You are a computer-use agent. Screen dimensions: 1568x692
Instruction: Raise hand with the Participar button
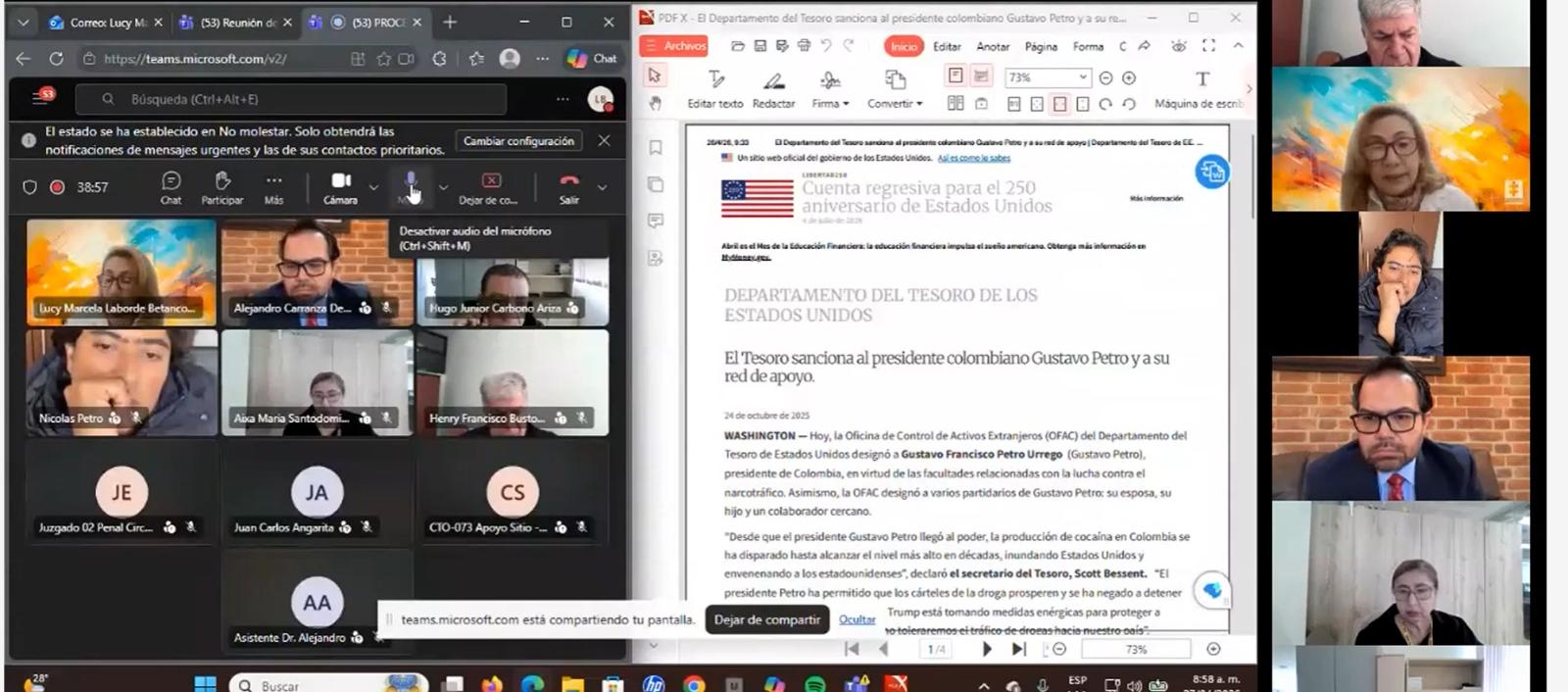(222, 186)
